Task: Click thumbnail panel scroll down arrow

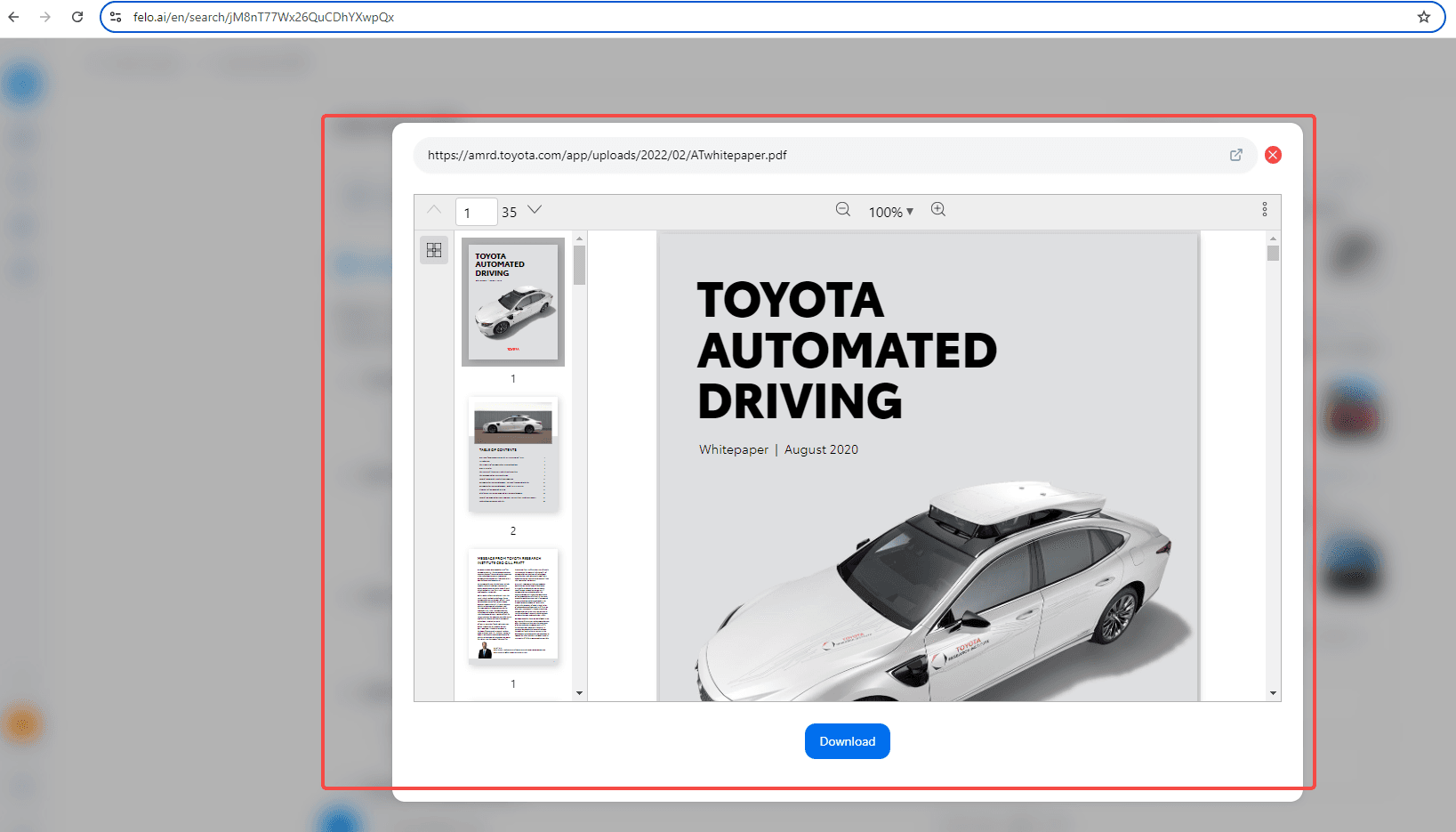Action: pos(580,693)
